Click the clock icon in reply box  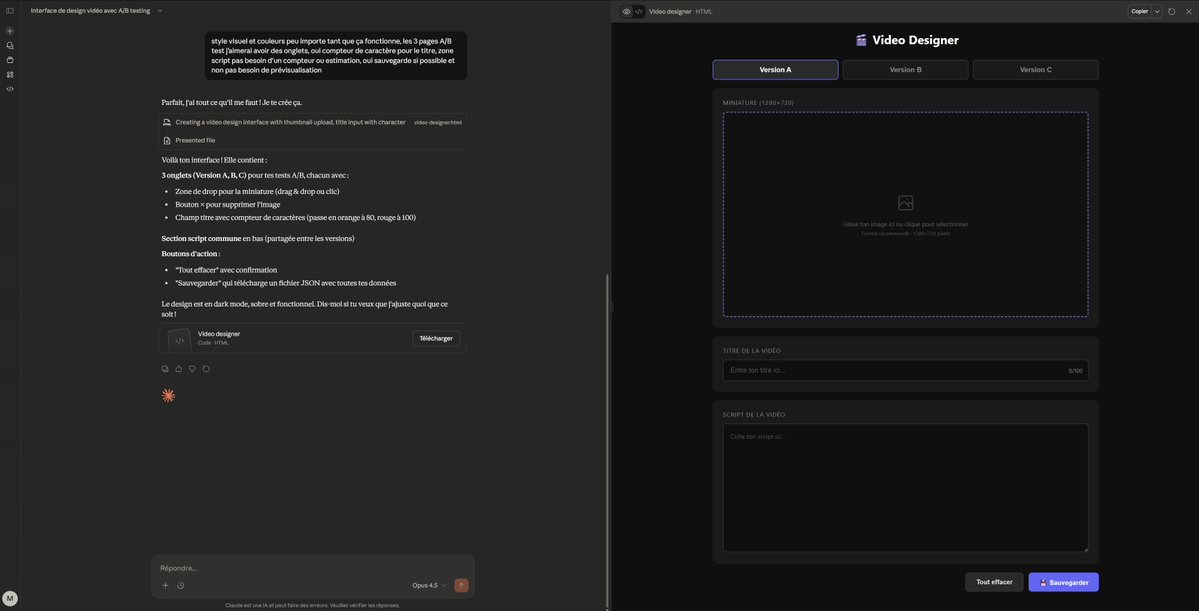180,586
